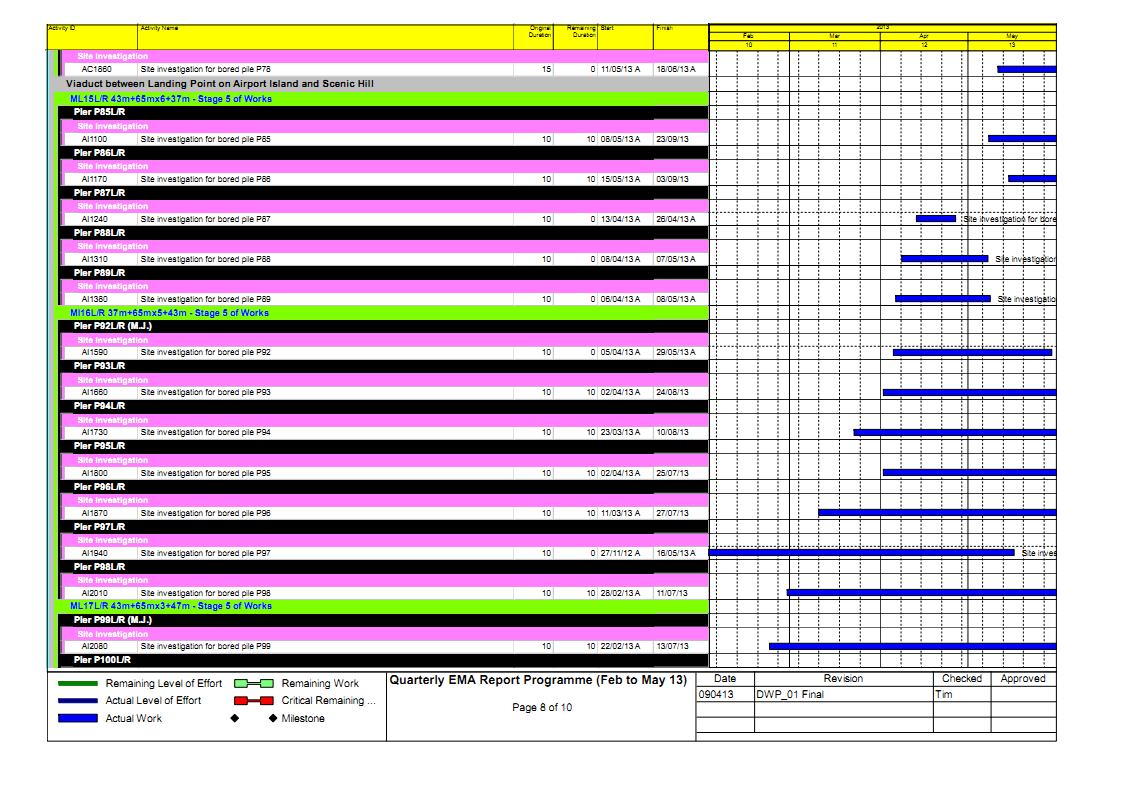Select the Pier P95L/R group row
The width and height of the screenshot is (1123, 794).
coord(383,446)
